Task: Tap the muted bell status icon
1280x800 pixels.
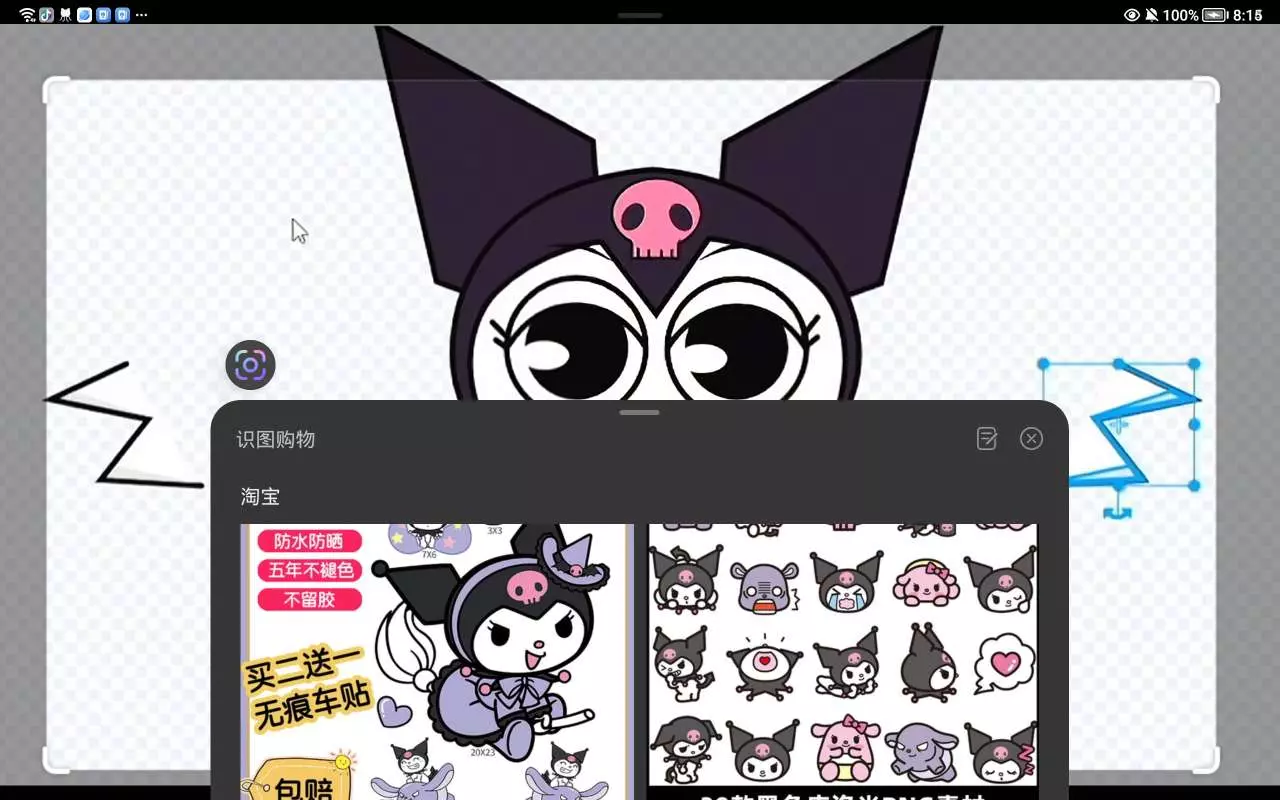Action: (x=1152, y=15)
